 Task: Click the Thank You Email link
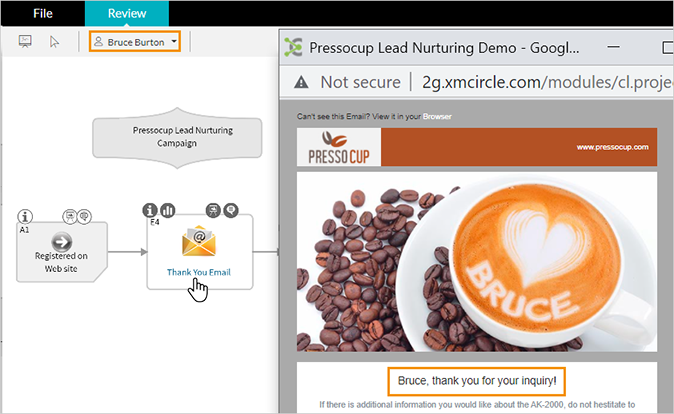click(x=199, y=272)
